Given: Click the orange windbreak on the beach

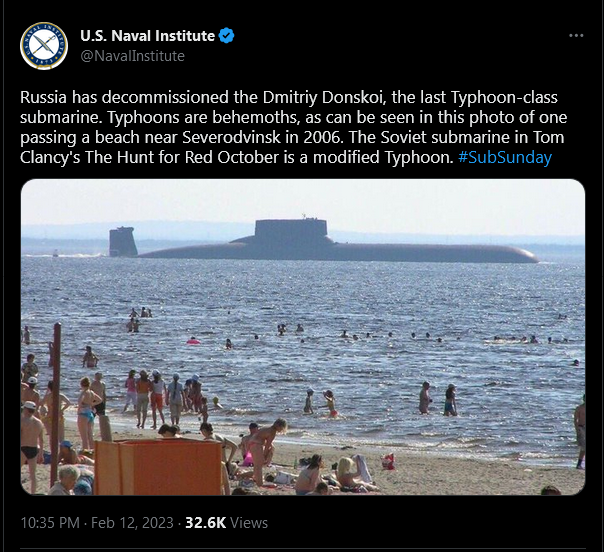Looking at the screenshot, I should pos(158,467).
